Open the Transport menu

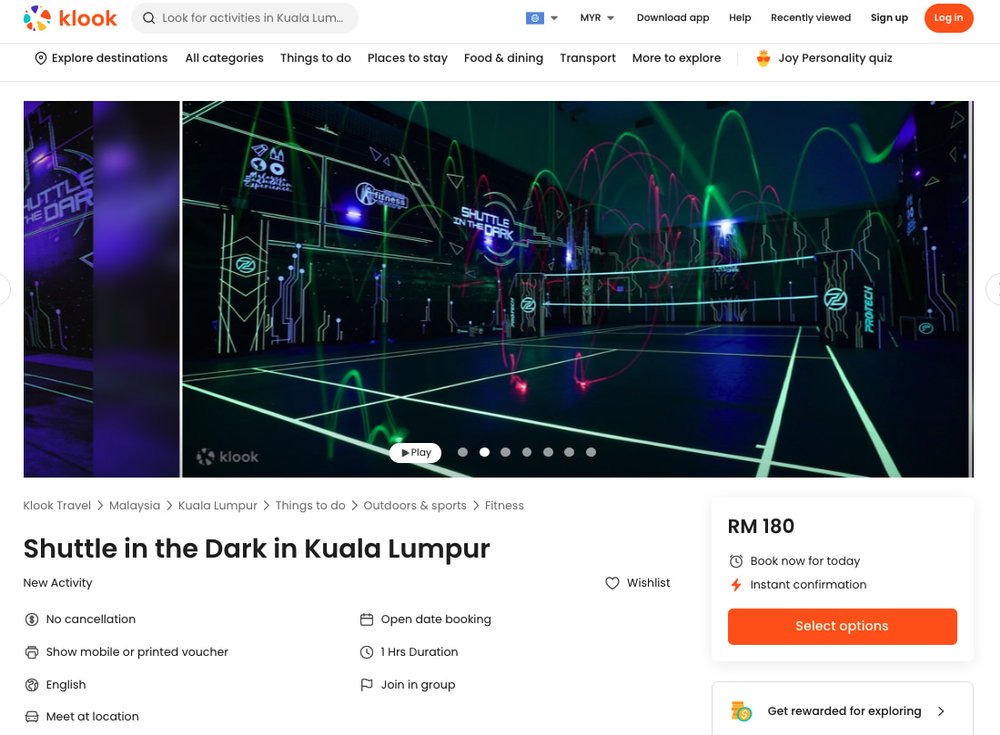587,58
